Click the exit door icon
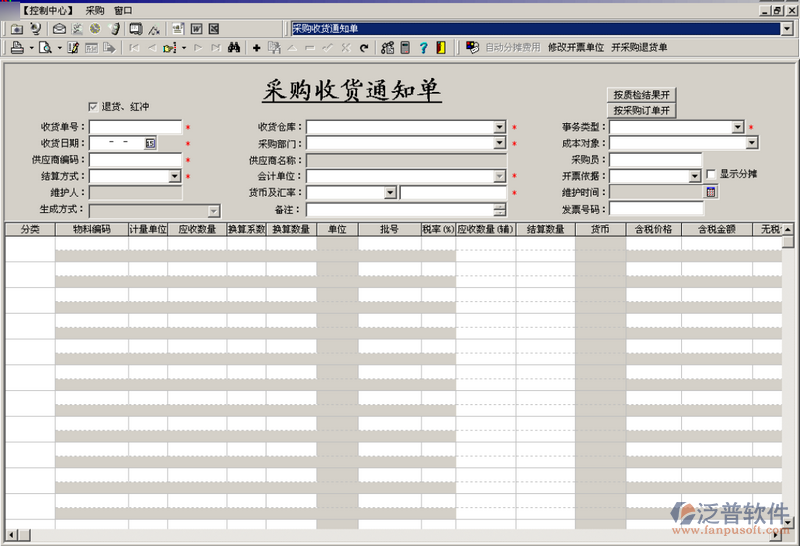The image size is (800, 546). coord(440,47)
